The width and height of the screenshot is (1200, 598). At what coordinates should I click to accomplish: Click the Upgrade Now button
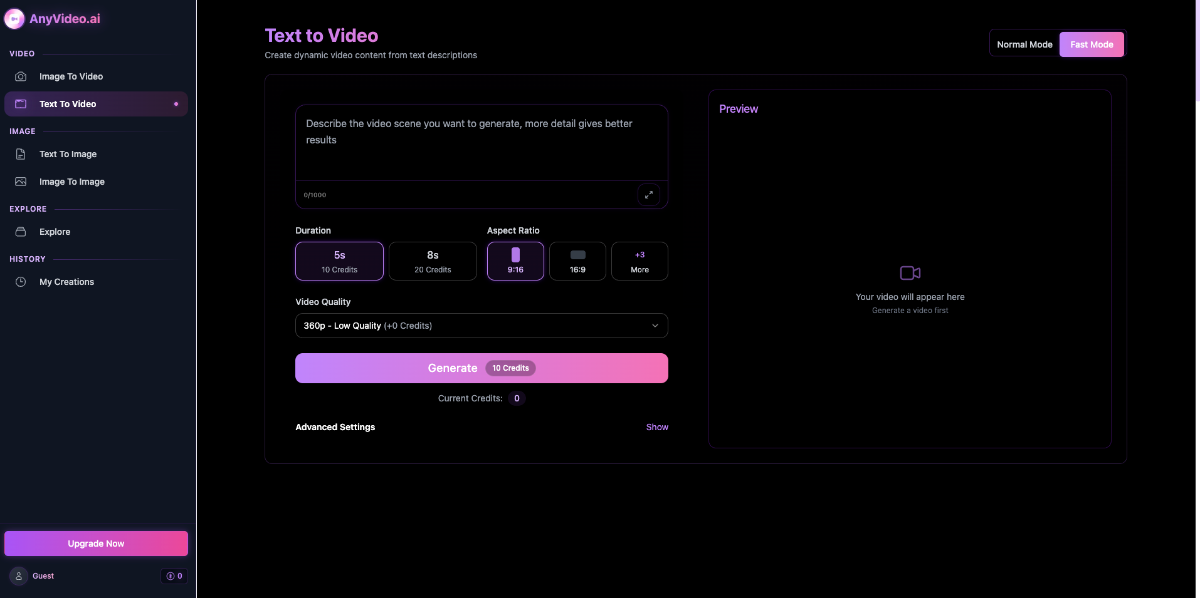coord(96,543)
